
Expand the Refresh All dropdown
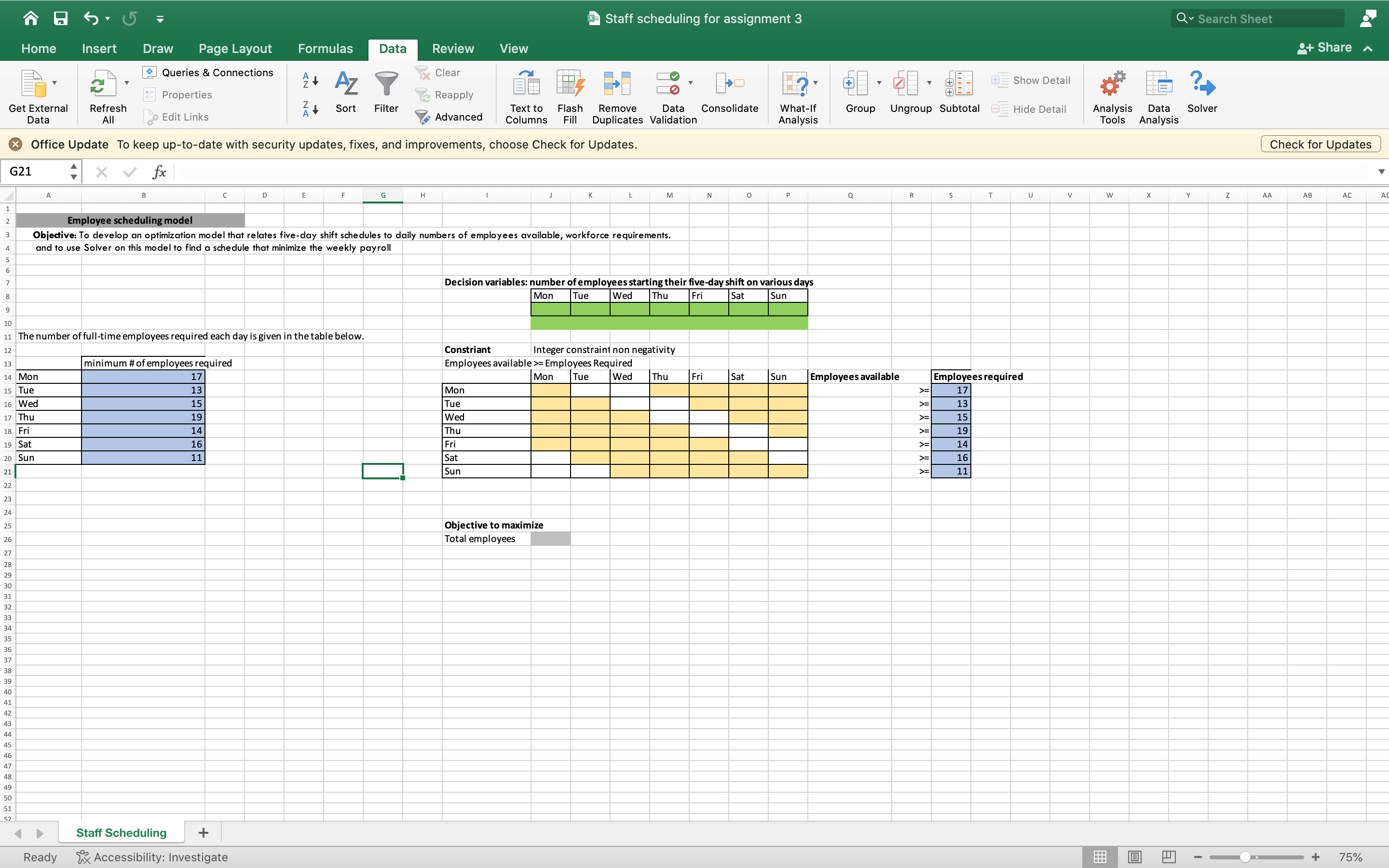(x=127, y=81)
